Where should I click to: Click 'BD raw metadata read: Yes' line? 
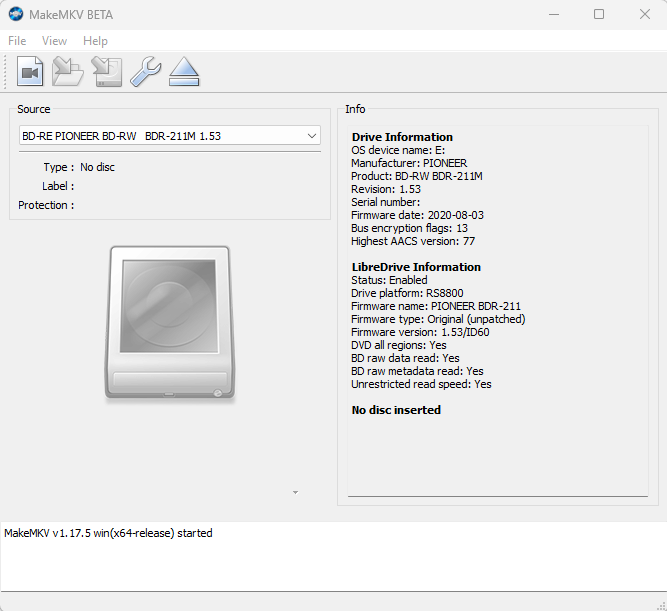[417, 371]
